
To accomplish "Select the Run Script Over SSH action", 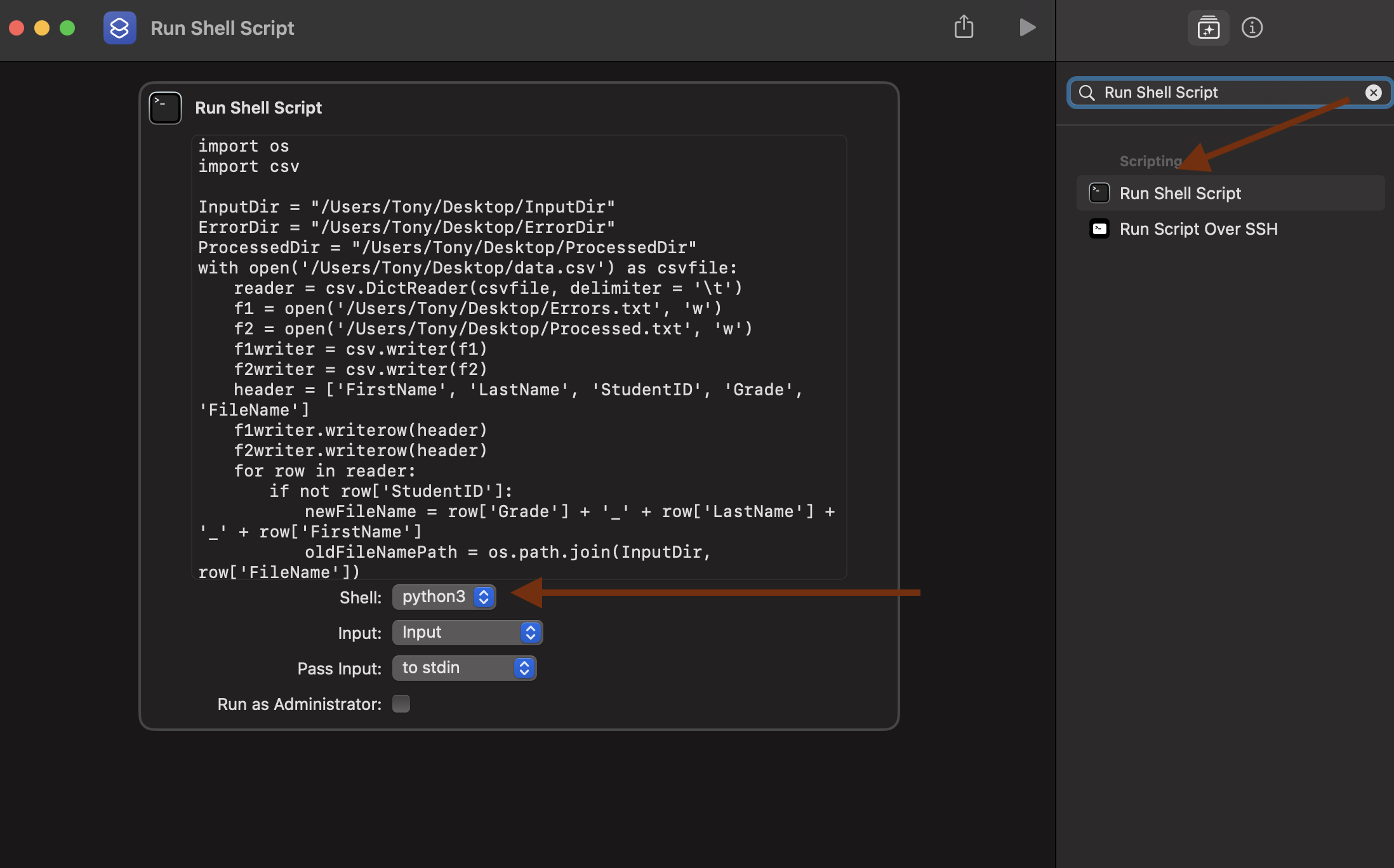I will (1198, 229).
